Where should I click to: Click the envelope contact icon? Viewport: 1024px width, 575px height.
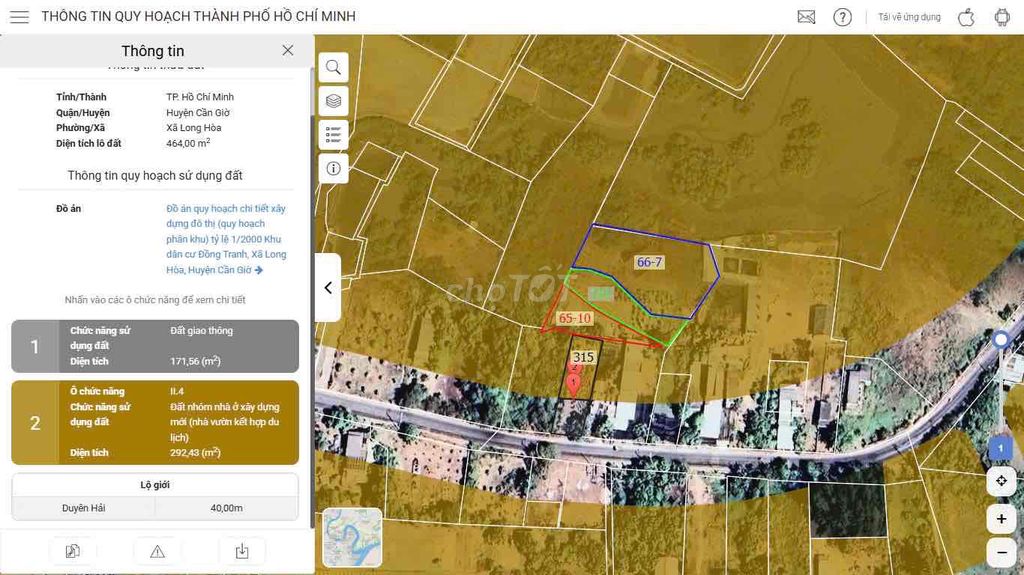[x=806, y=17]
